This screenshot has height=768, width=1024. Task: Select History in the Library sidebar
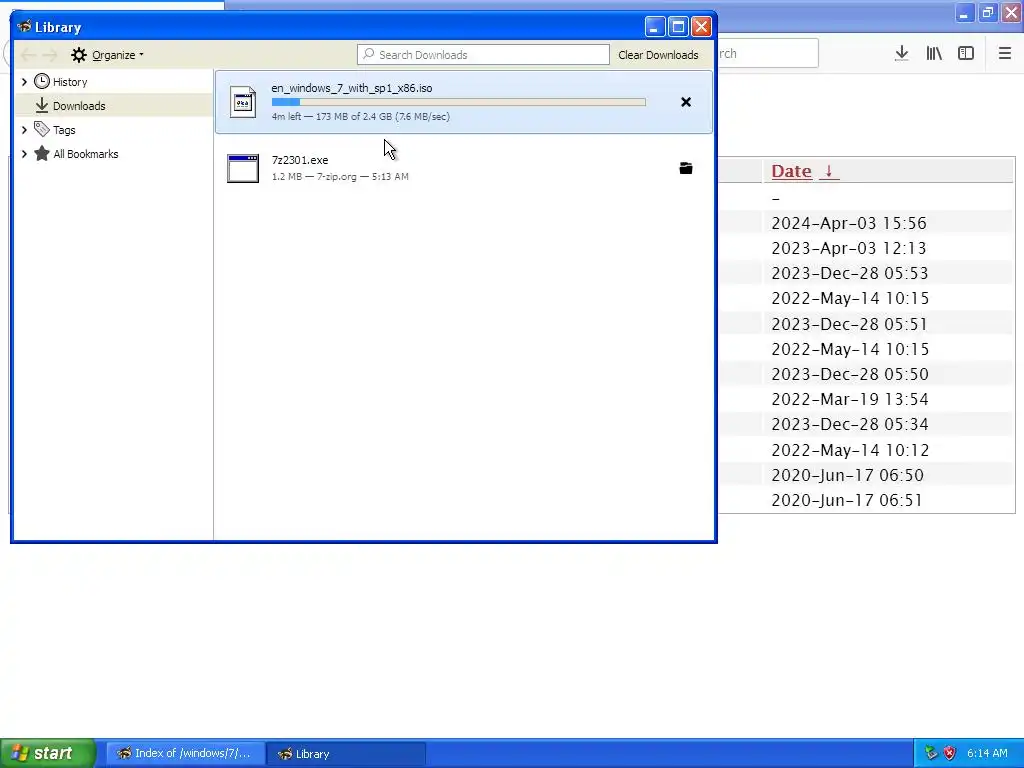70,82
